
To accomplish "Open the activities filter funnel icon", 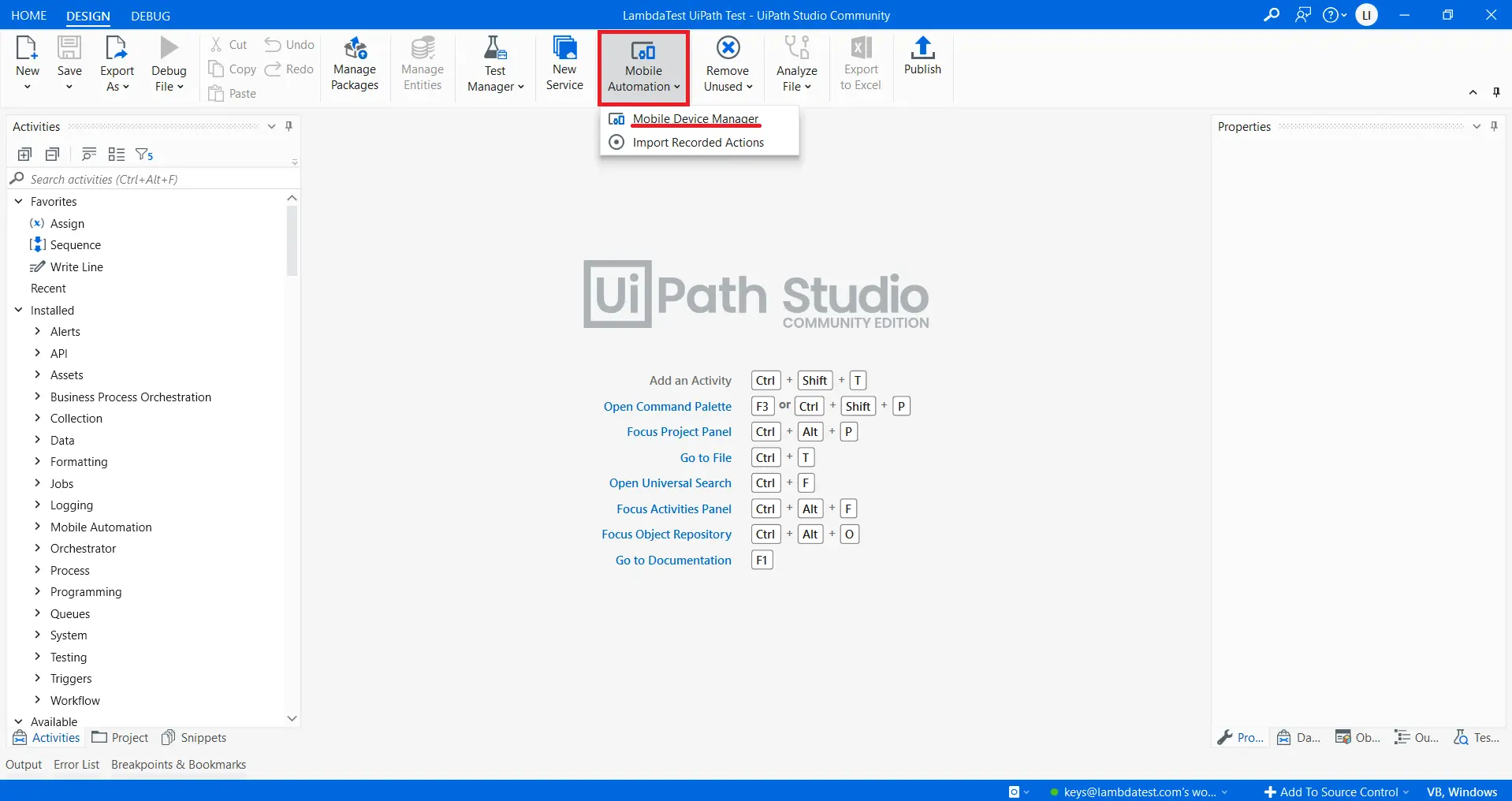I will (x=144, y=155).
